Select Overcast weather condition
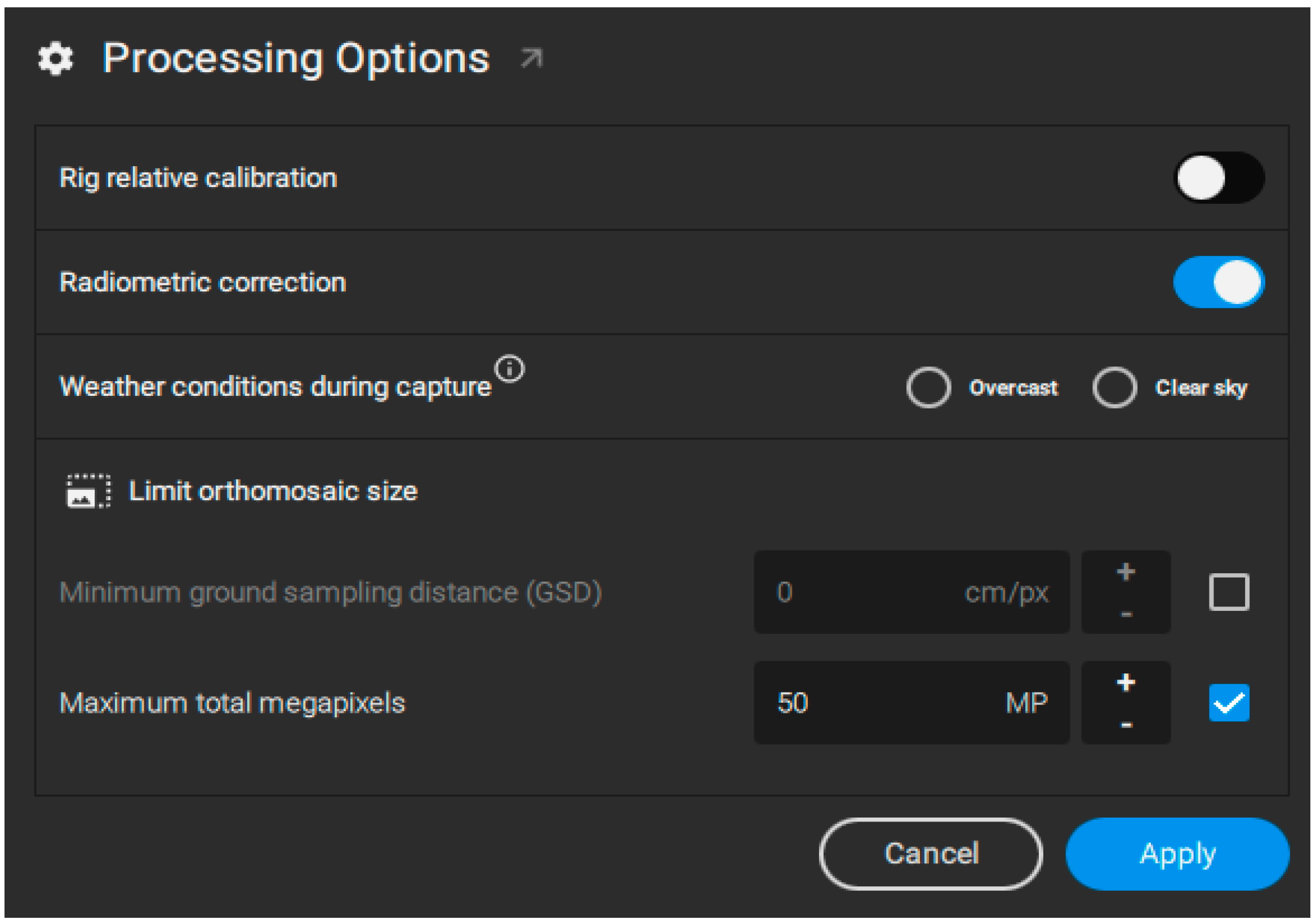The image size is (1316, 924). [x=928, y=388]
